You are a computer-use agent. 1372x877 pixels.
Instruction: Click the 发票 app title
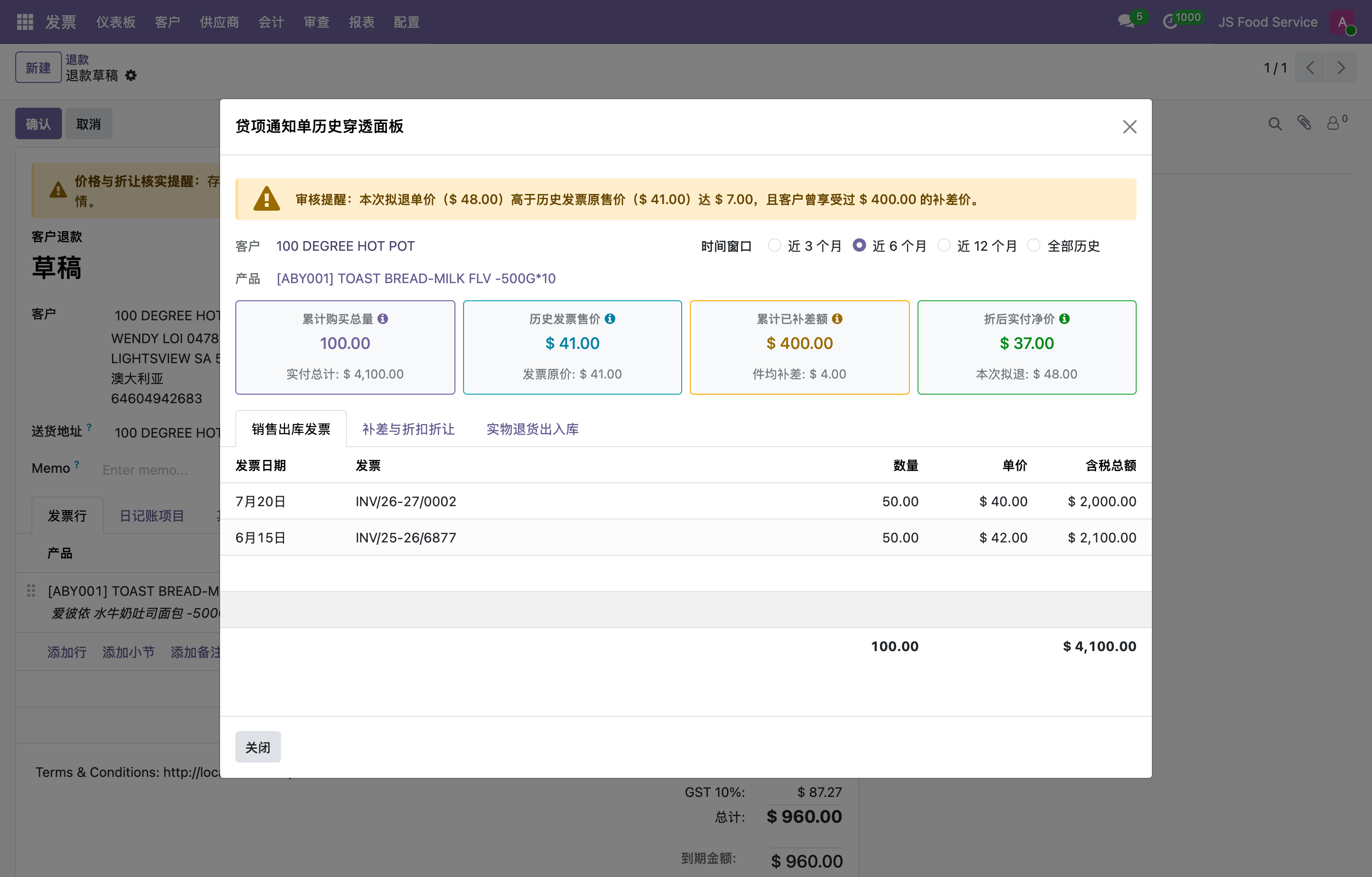(61, 21)
